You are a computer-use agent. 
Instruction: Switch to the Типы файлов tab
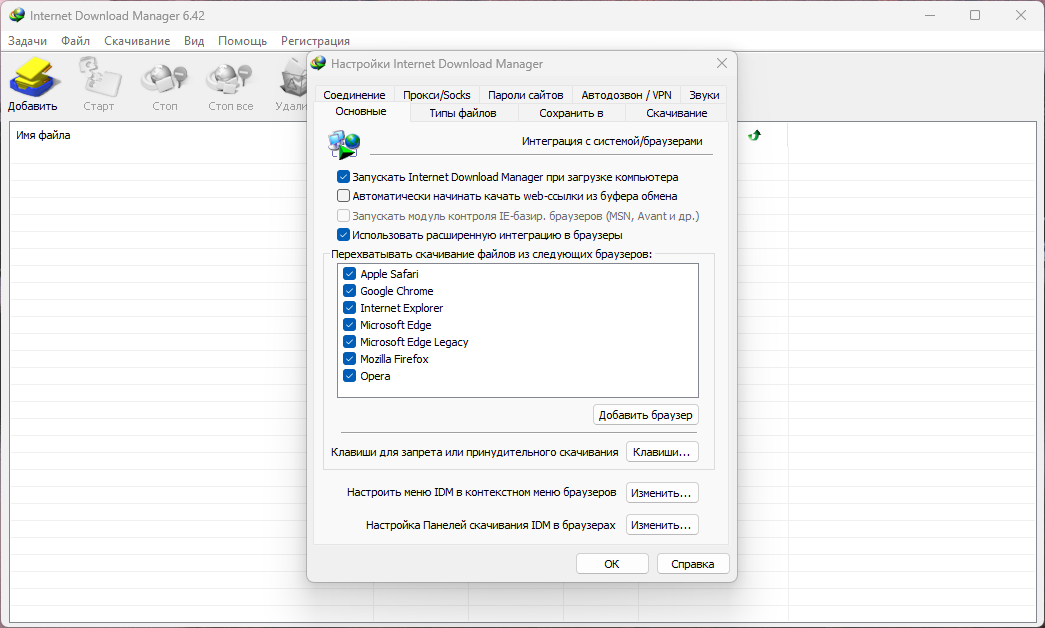point(463,113)
